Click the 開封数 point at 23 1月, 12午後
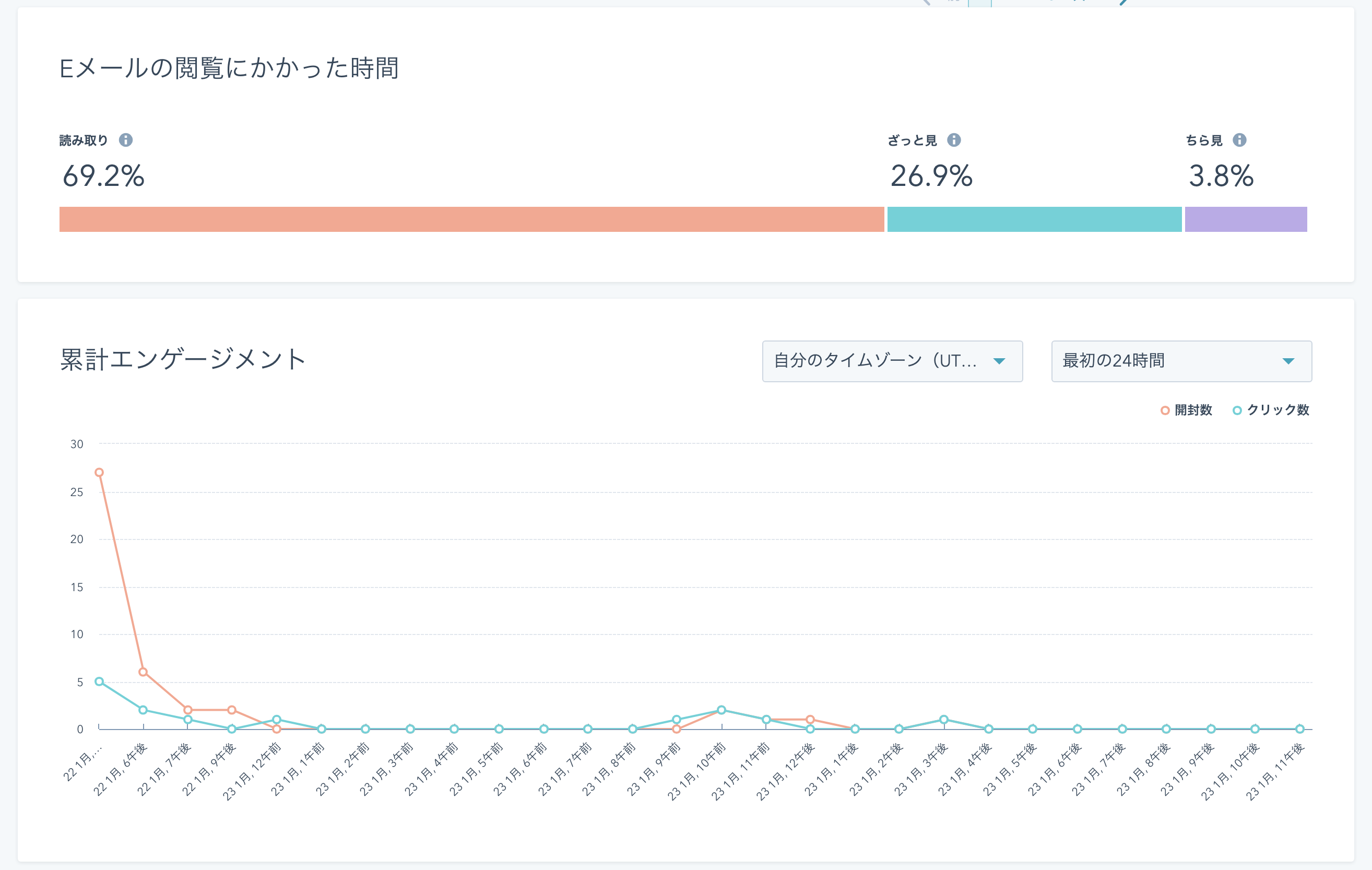Viewport: 1372px width, 870px height. click(810, 720)
